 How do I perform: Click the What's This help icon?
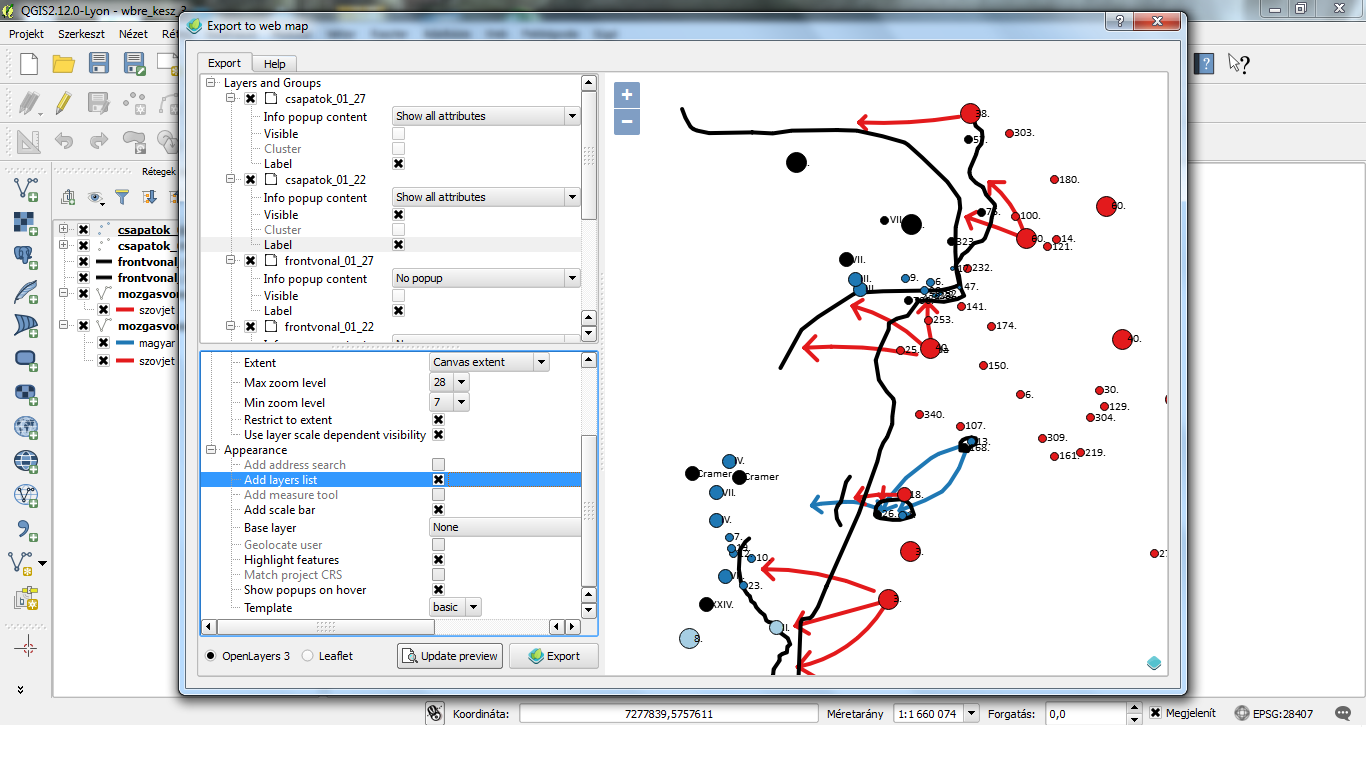[x=1239, y=64]
